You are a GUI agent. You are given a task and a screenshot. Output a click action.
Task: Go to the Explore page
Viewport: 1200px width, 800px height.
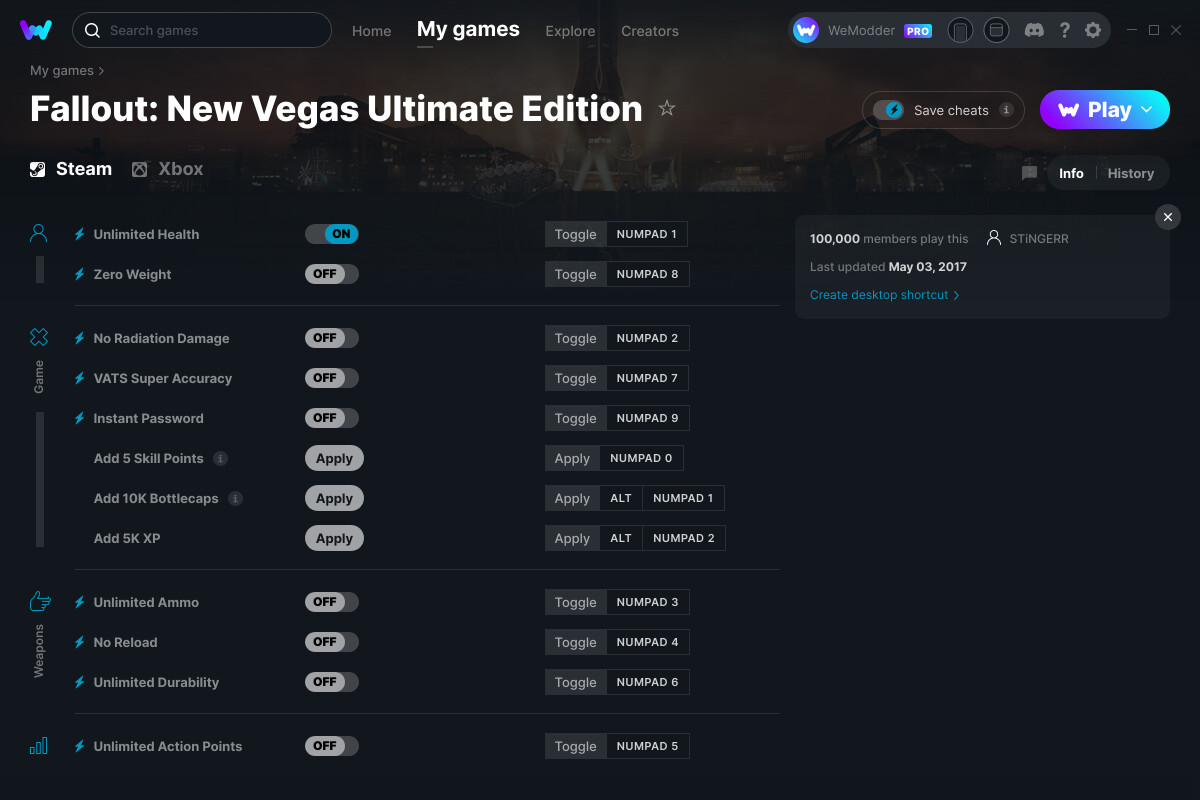point(570,31)
